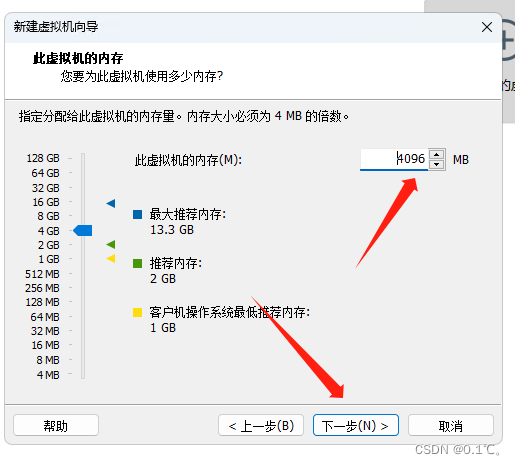Select the 512 MB slider label
Viewport: 515px width, 465px height.
(42, 274)
